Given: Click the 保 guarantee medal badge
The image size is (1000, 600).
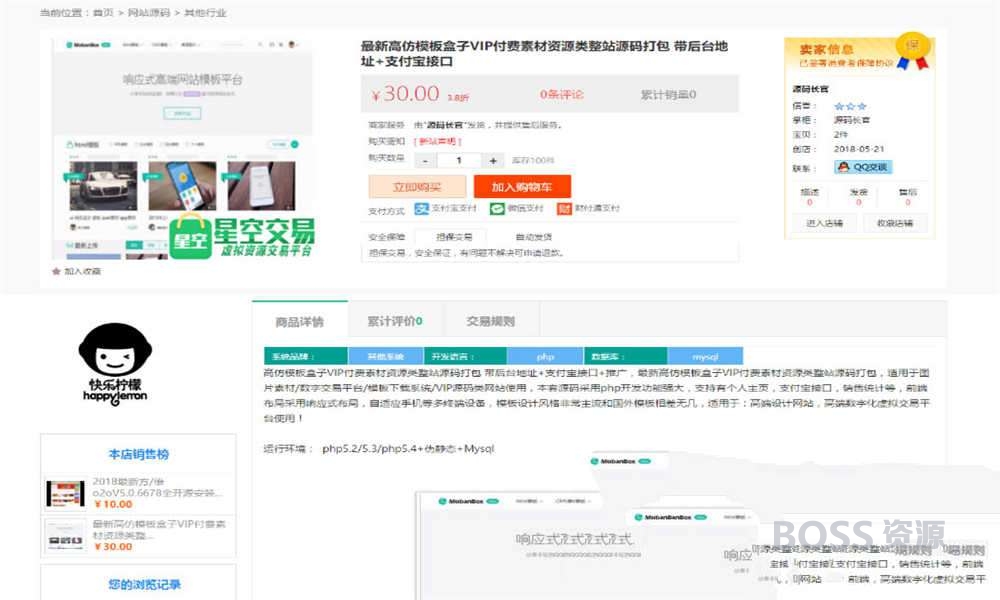Looking at the screenshot, I should tap(913, 50).
